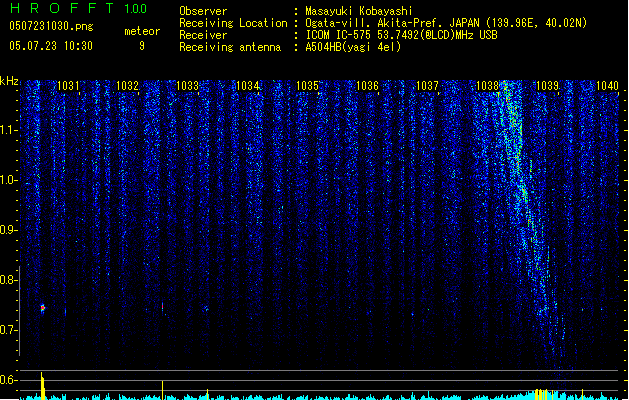Click the small red echo before 1033
This screenshot has height=400, width=629.
[162, 307]
